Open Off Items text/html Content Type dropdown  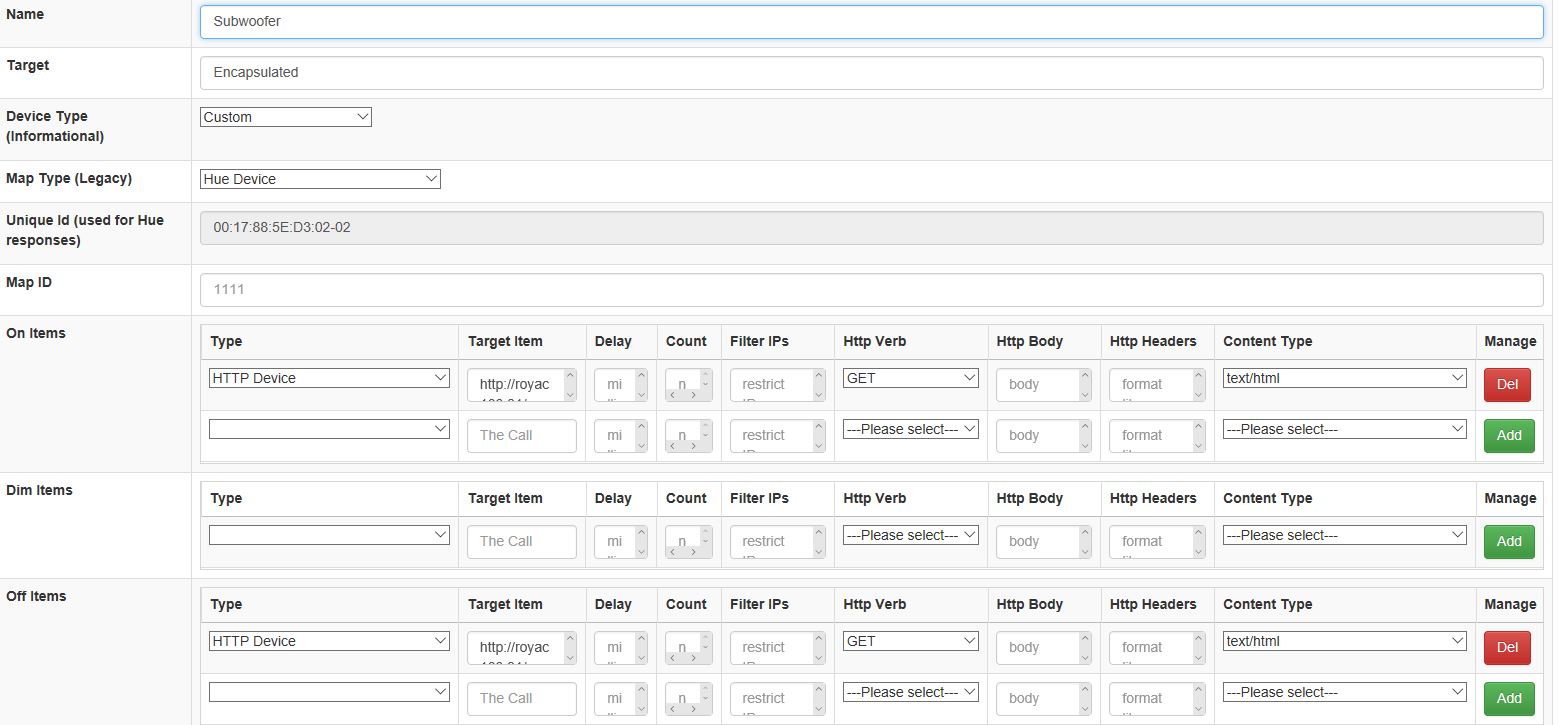click(1344, 641)
